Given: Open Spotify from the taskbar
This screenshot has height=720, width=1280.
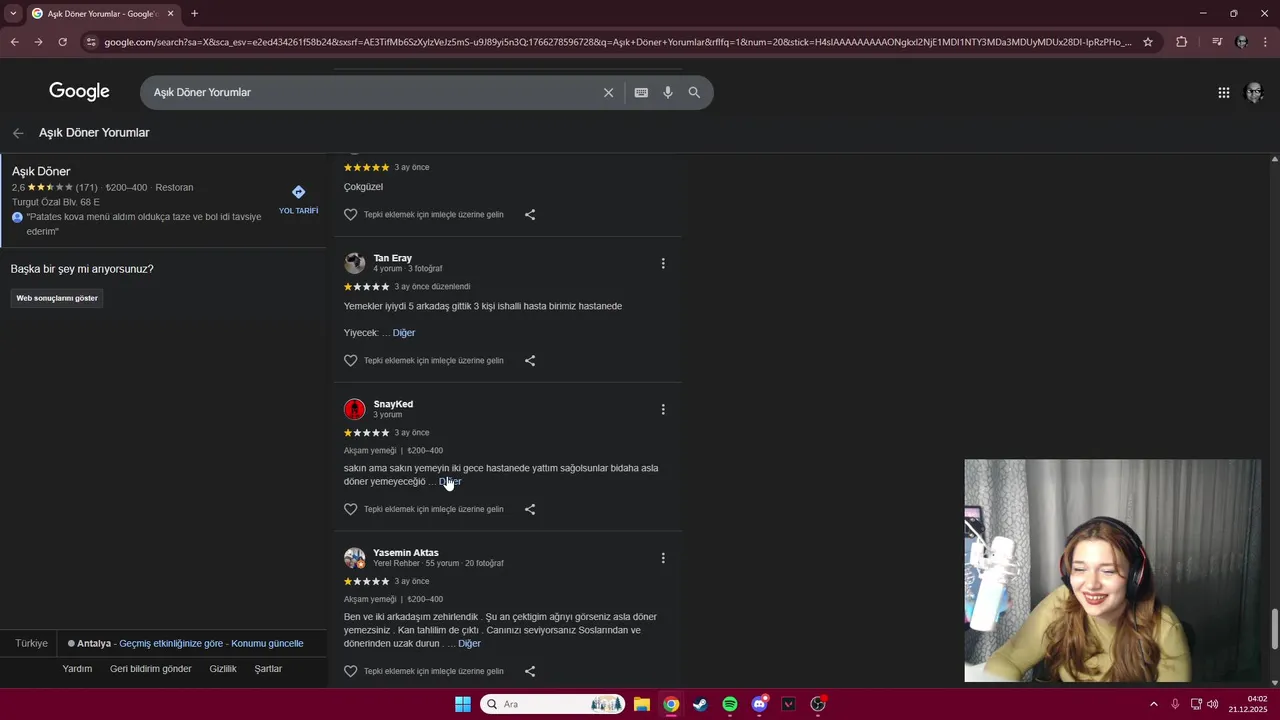Looking at the screenshot, I should tap(730, 704).
